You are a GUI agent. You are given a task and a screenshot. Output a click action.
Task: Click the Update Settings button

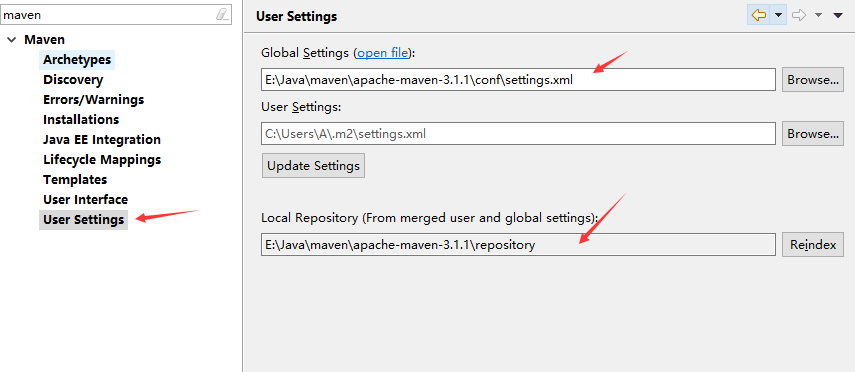tap(314, 165)
